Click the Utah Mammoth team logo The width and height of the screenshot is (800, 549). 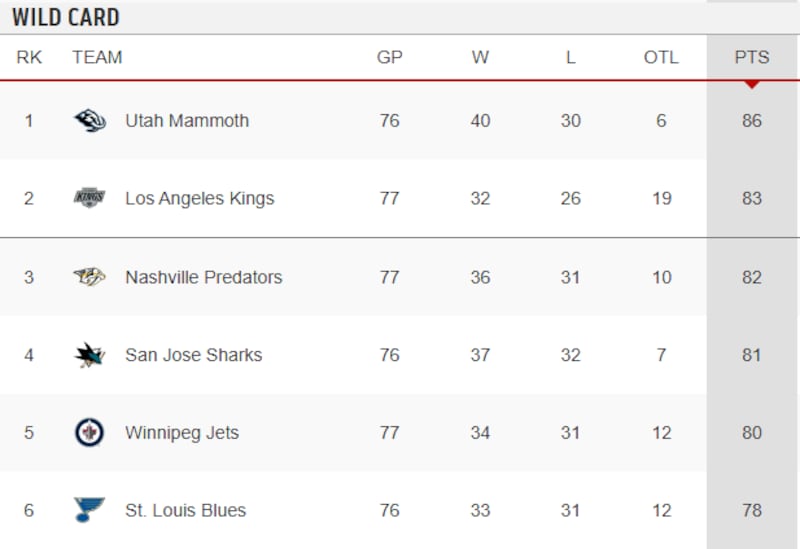[x=90, y=121]
